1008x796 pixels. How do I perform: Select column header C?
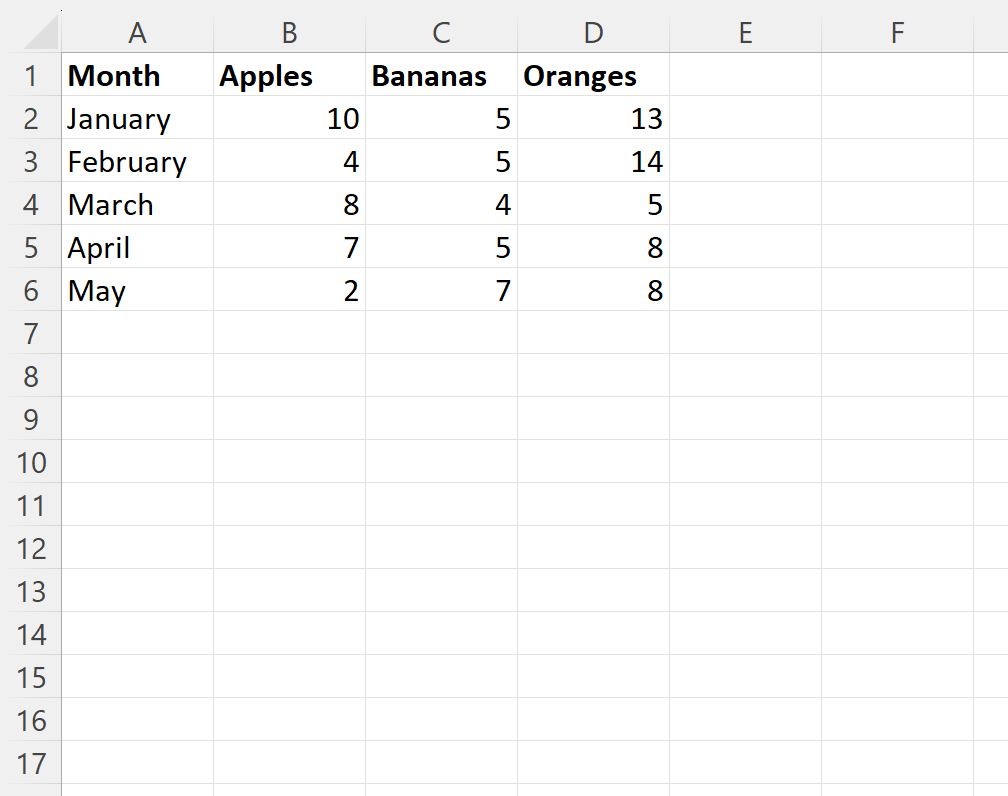point(441,33)
